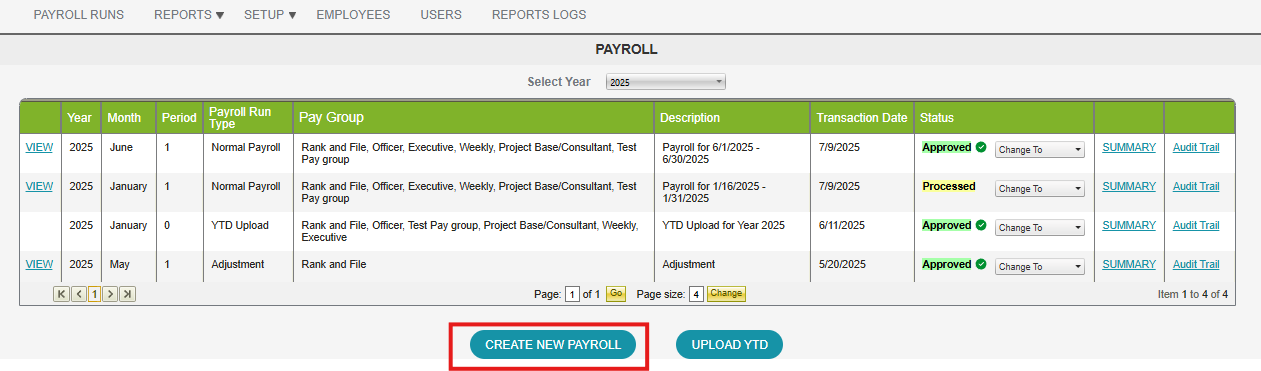
Task: Open Summary for January Normal Payroll
Action: coord(1129,186)
